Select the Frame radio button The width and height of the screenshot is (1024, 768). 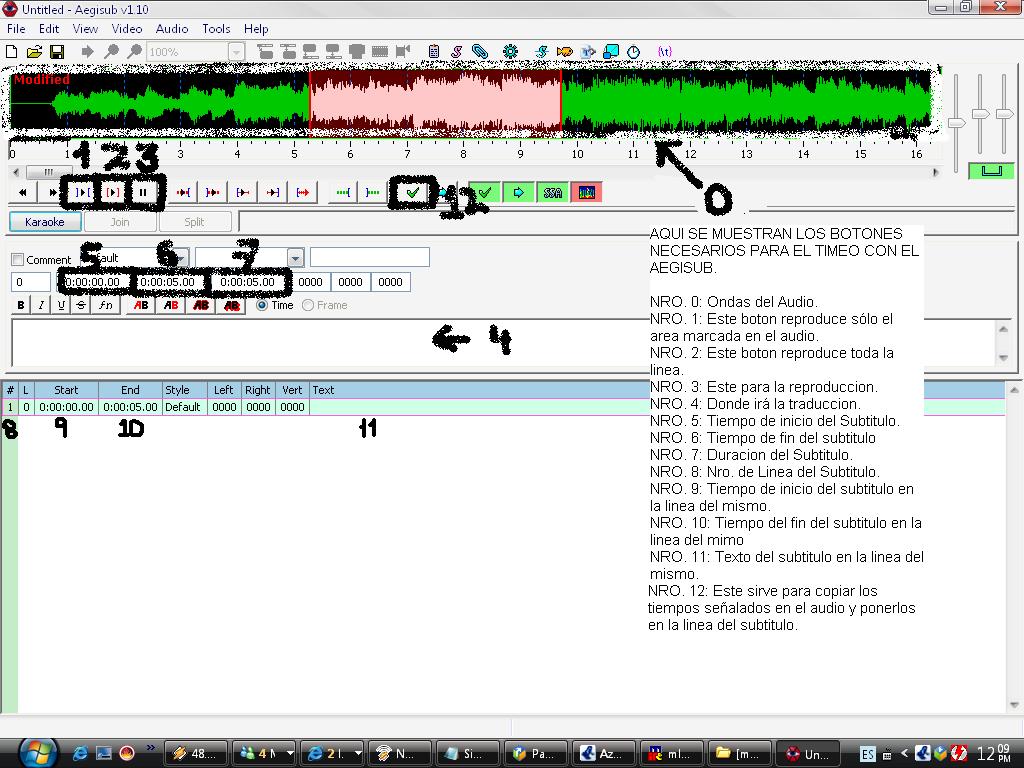pyautogui.click(x=308, y=305)
